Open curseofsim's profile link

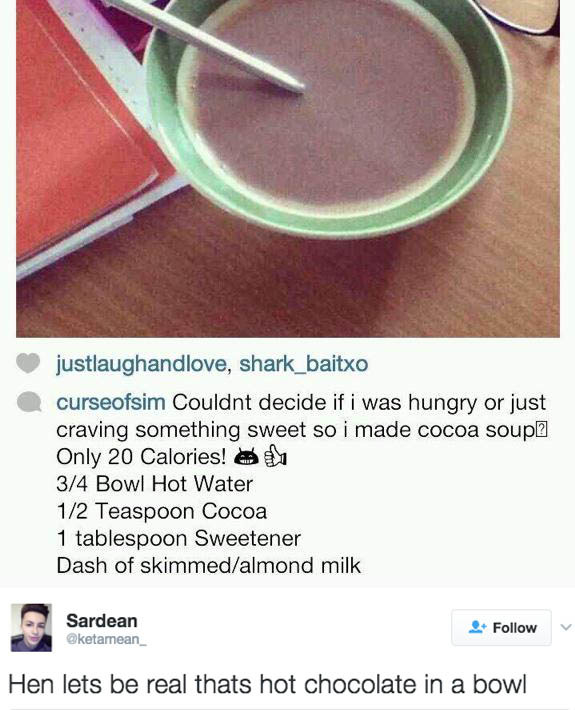(110, 402)
